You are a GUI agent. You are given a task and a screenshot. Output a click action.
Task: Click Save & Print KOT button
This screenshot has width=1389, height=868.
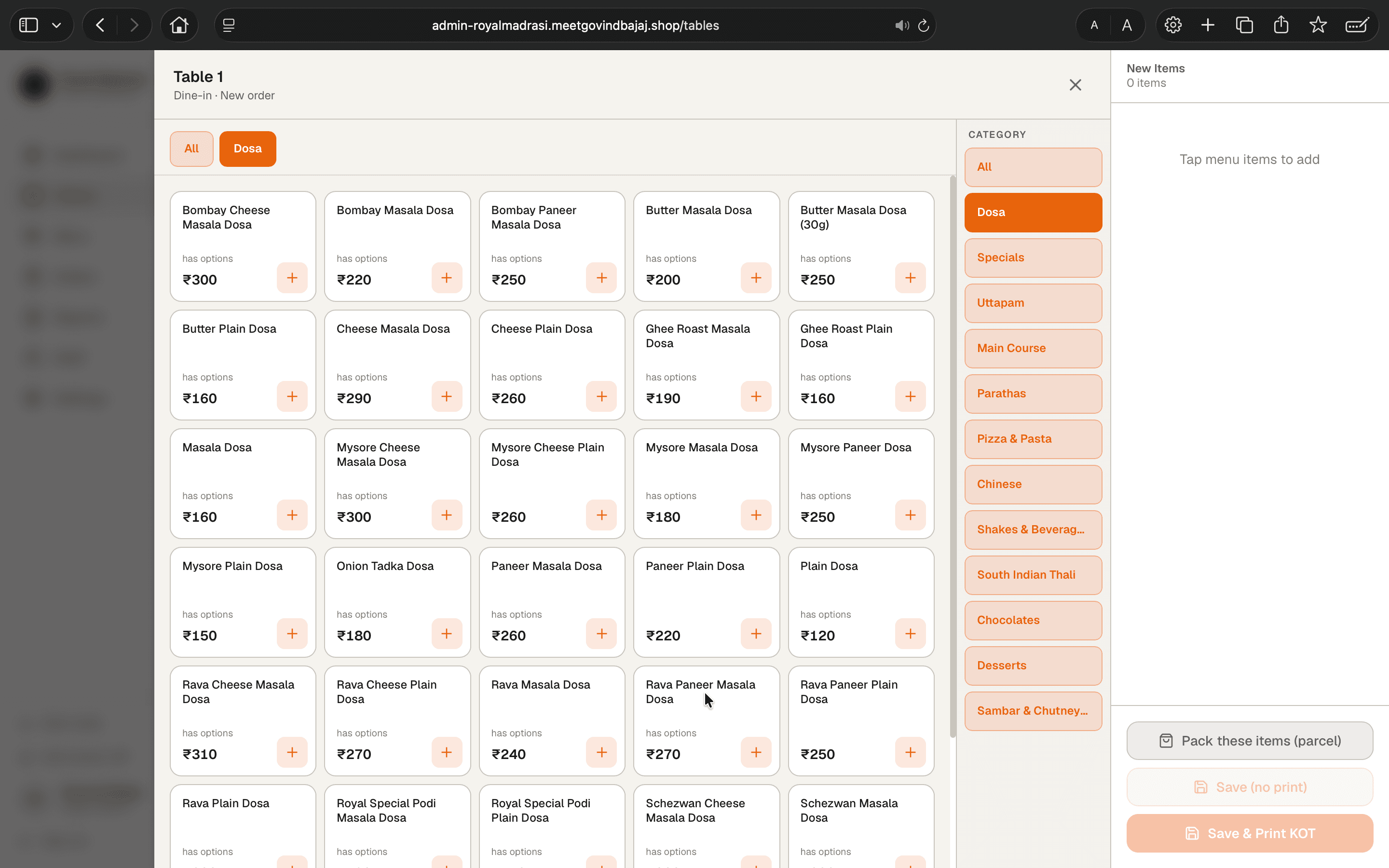pos(1250,834)
